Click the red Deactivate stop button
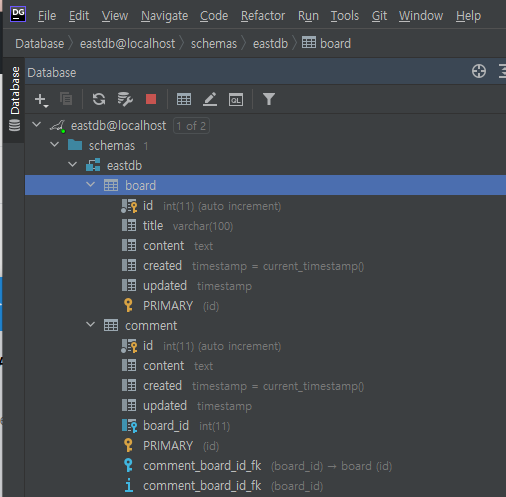Image resolution: width=506 pixels, height=497 pixels. pyautogui.click(x=151, y=99)
